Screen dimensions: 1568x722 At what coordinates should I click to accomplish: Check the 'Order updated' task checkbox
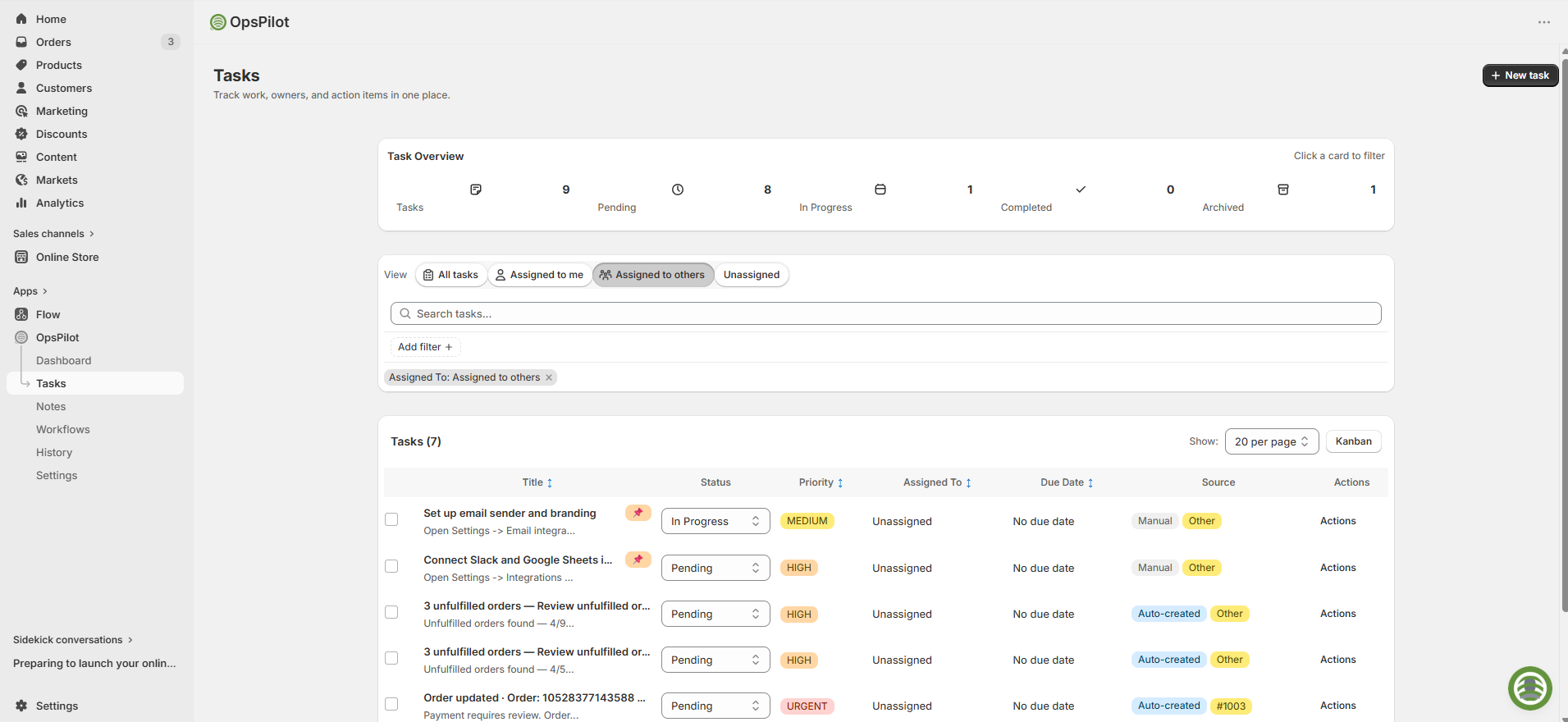[391, 704]
